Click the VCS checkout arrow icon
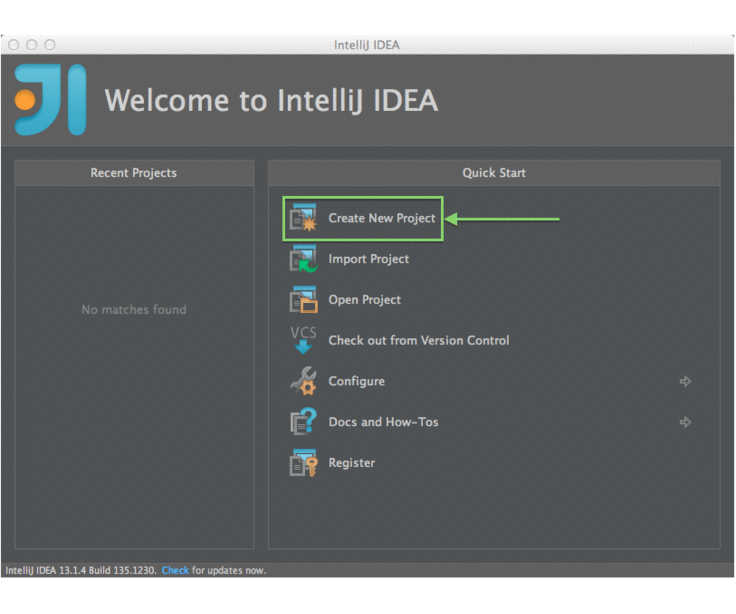 [303, 340]
